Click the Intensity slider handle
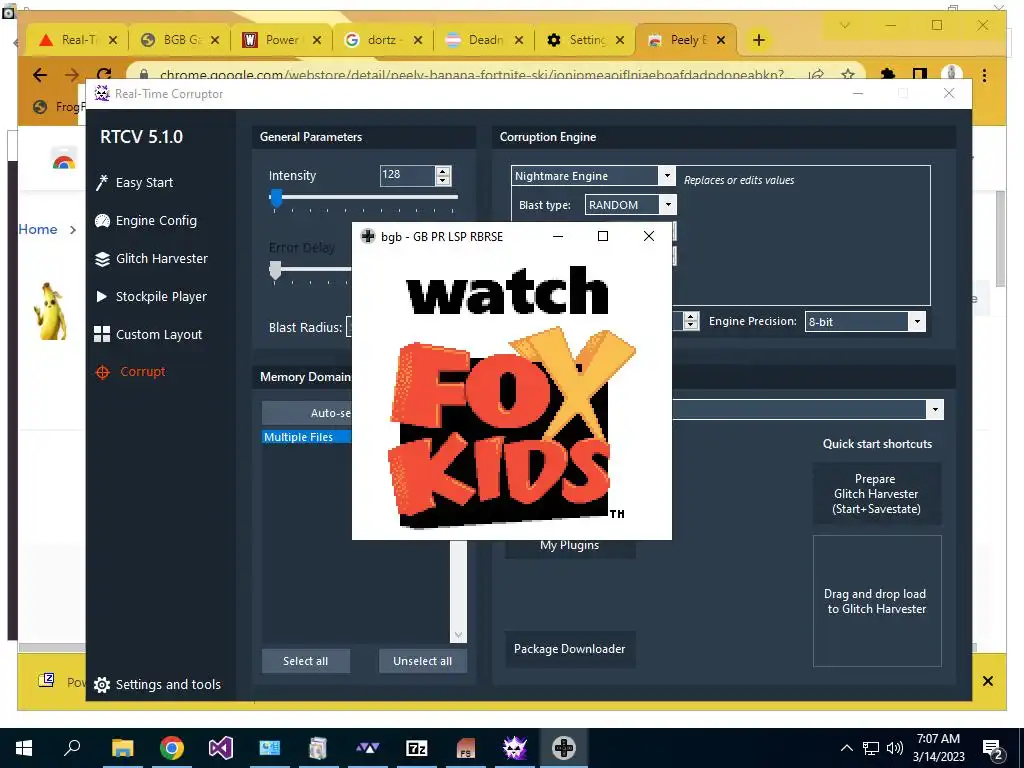The image size is (1024, 768). click(x=276, y=198)
